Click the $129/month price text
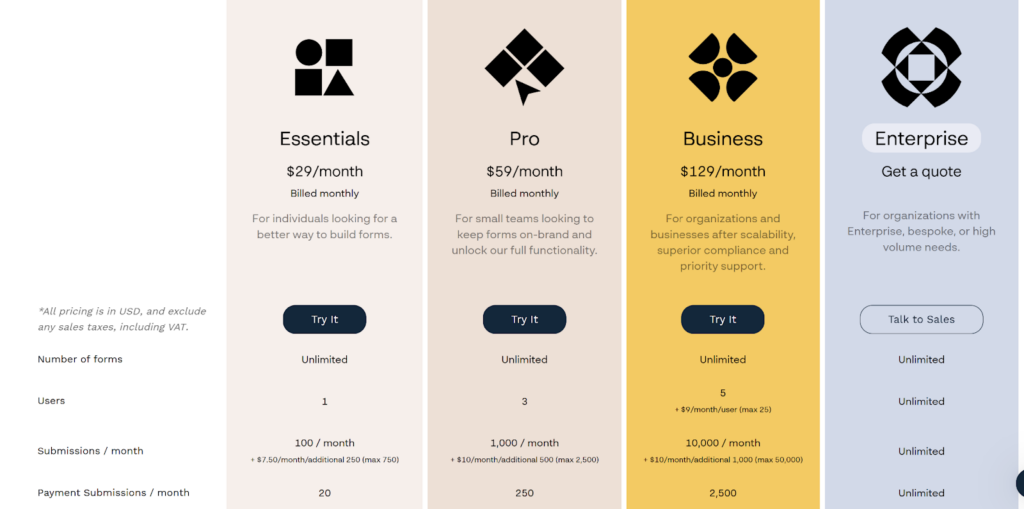 pyautogui.click(x=722, y=172)
